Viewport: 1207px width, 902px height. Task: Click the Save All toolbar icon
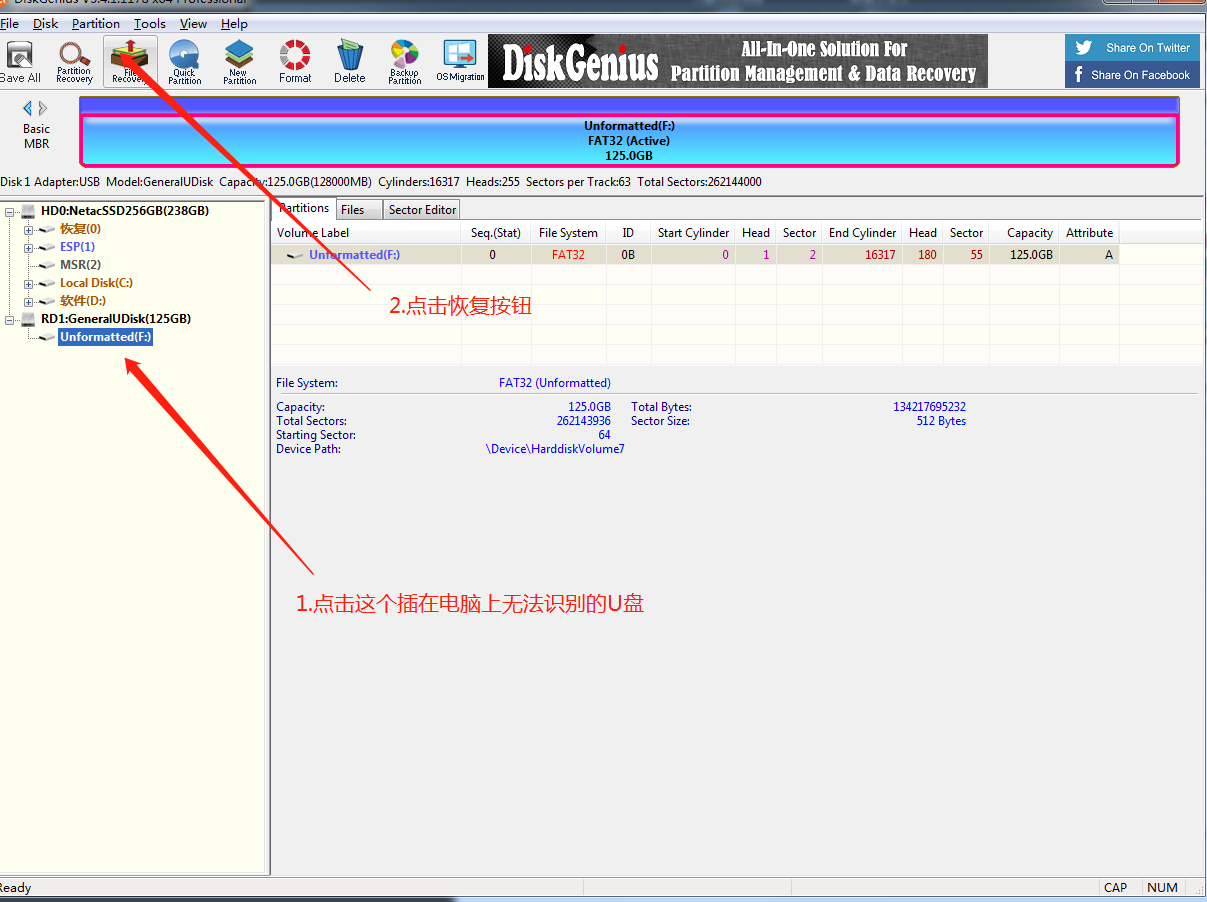tap(20, 62)
